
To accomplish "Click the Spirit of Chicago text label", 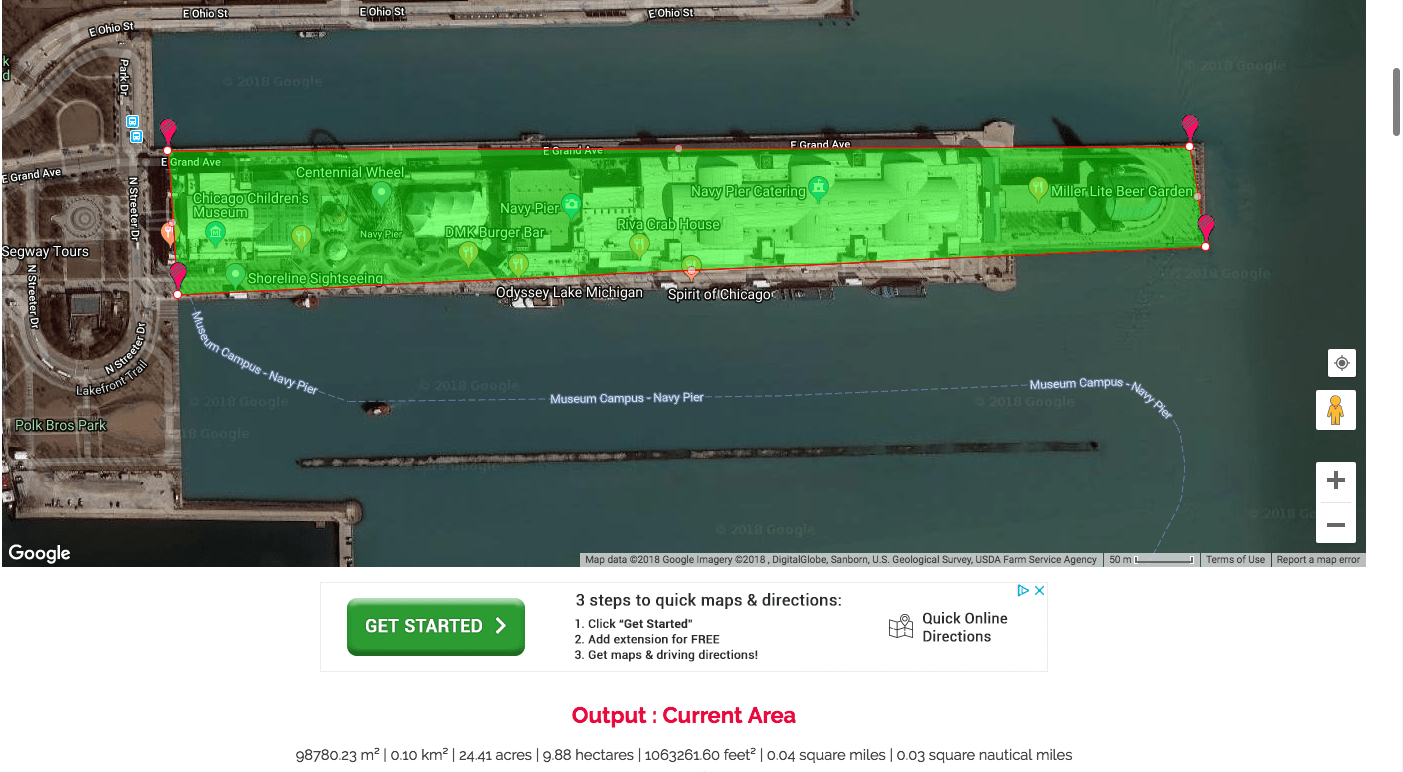I will pos(720,295).
